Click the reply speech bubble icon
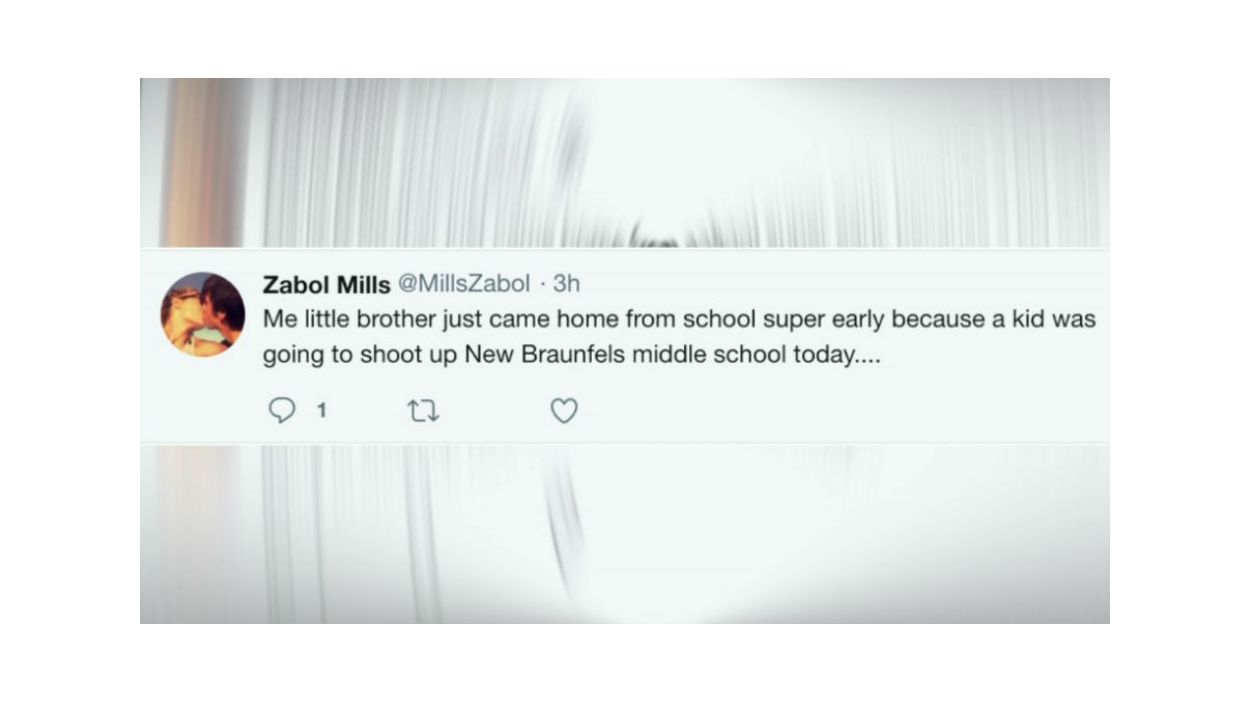The image size is (1250, 703). (284, 411)
